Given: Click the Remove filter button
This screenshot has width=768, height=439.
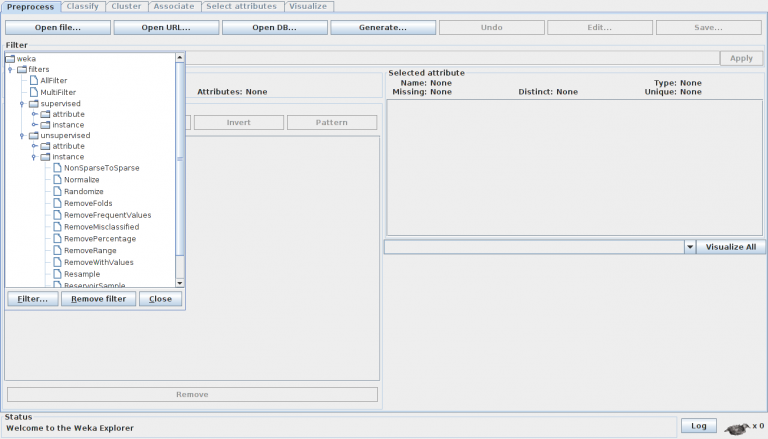Looking at the screenshot, I should pos(98,299).
